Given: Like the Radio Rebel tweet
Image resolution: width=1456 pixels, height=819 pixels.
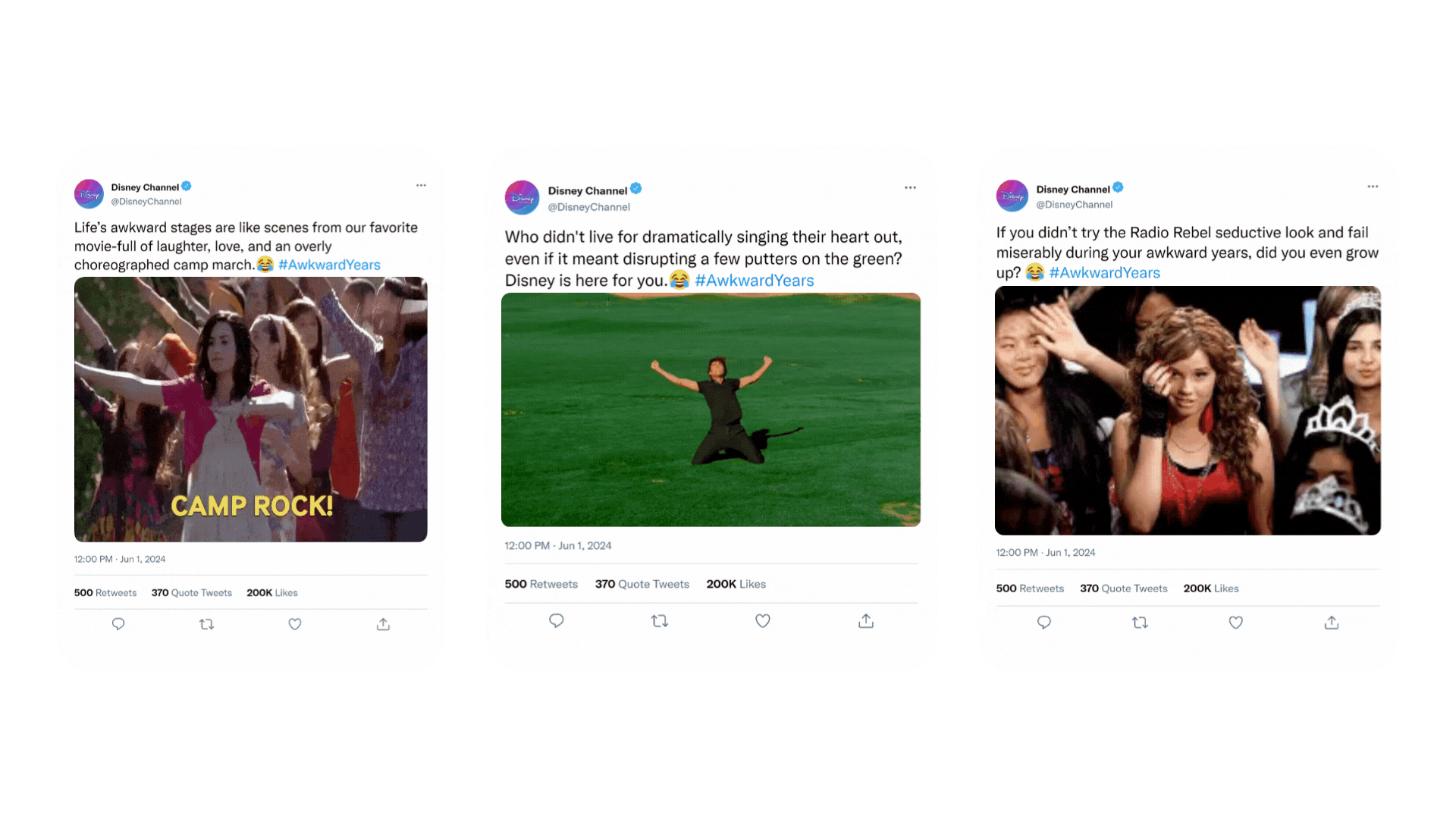Looking at the screenshot, I should (x=1236, y=623).
